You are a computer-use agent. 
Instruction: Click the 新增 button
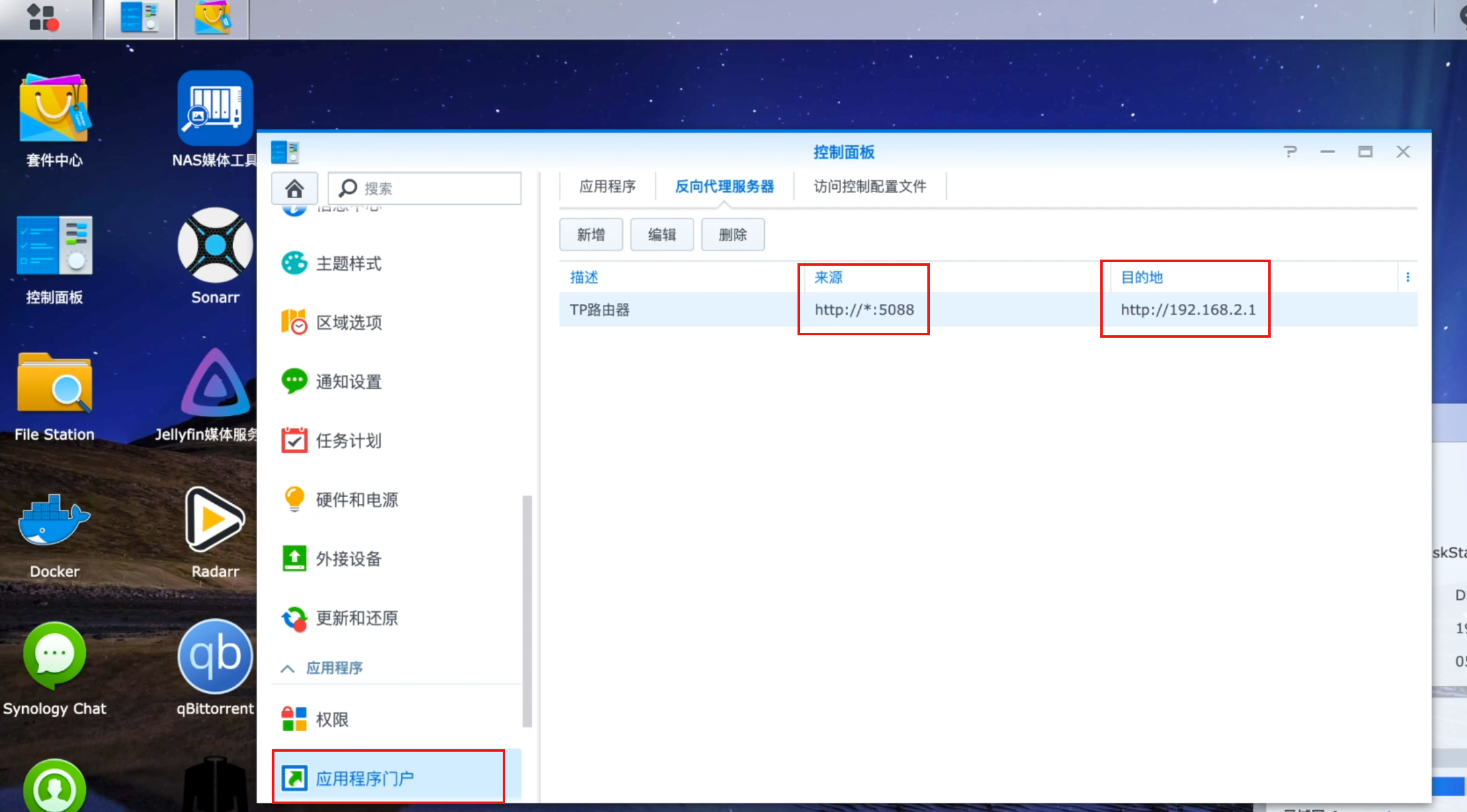[591, 234]
